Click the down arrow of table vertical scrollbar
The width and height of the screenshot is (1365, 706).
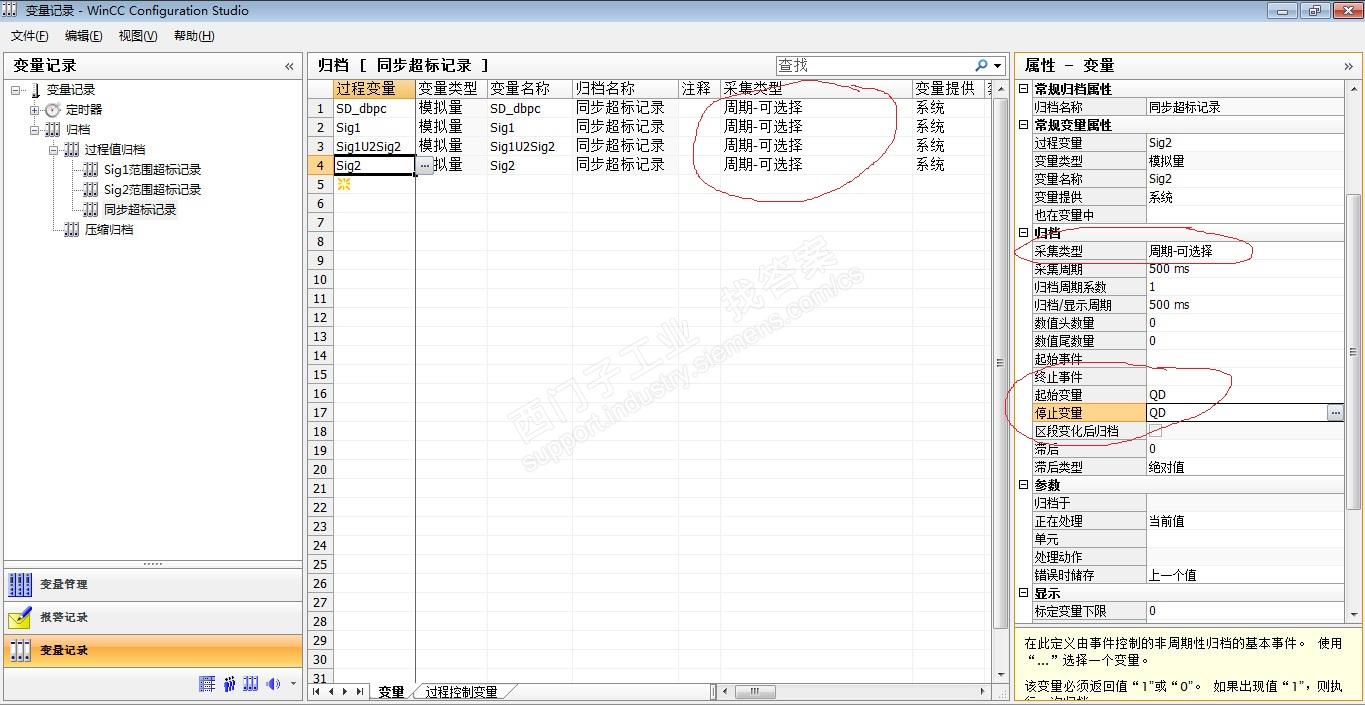pyautogui.click(x=1000, y=676)
